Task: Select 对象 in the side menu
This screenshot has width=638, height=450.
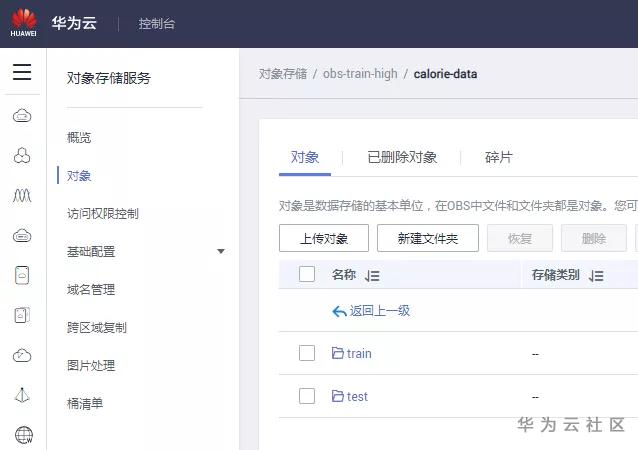Action: (79, 176)
